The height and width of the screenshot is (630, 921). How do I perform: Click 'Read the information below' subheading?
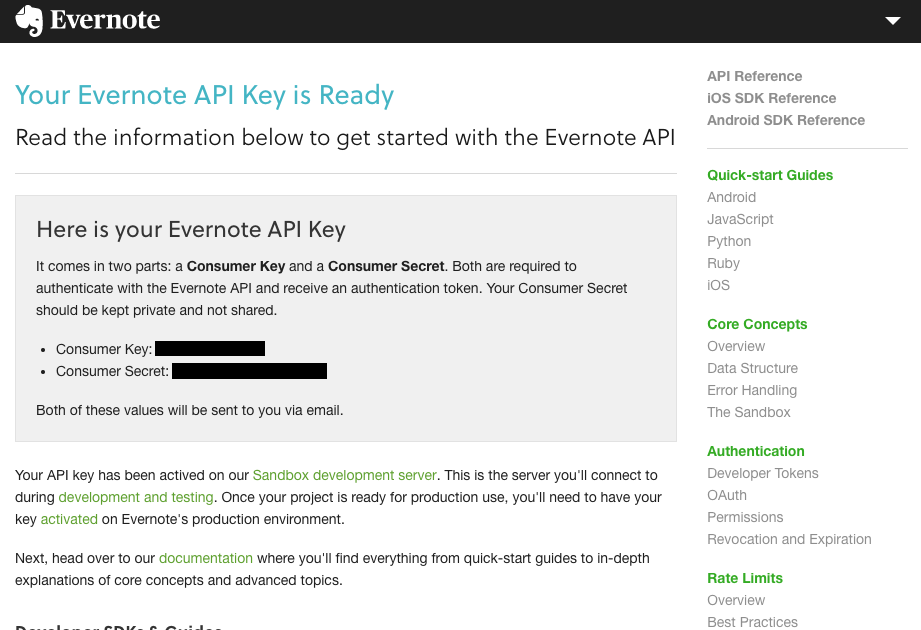coord(345,137)
